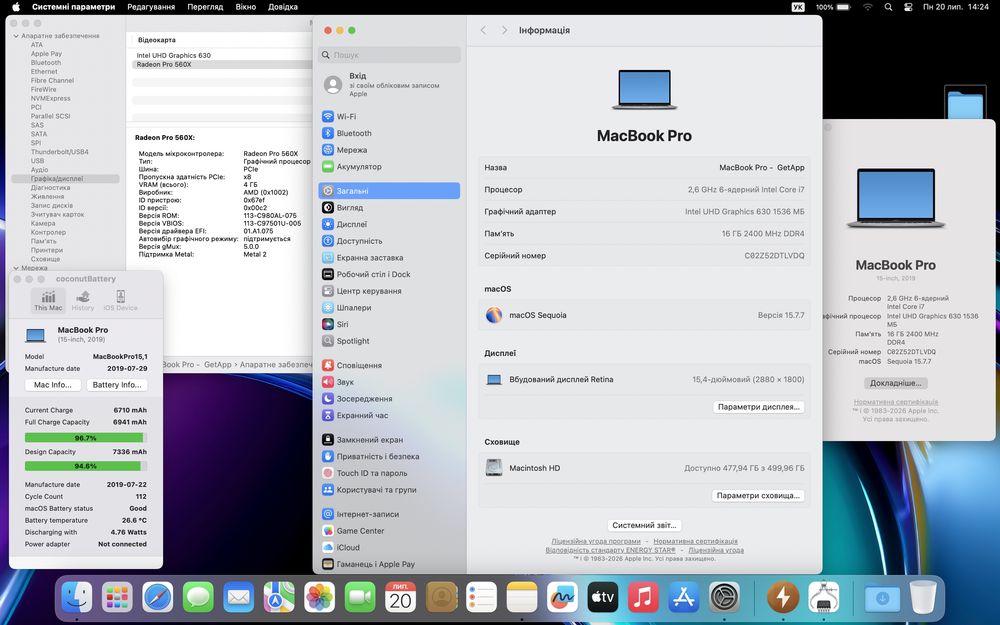Open iCloud settings
This screenshot has height=625, width=1000.
point(389,547)
